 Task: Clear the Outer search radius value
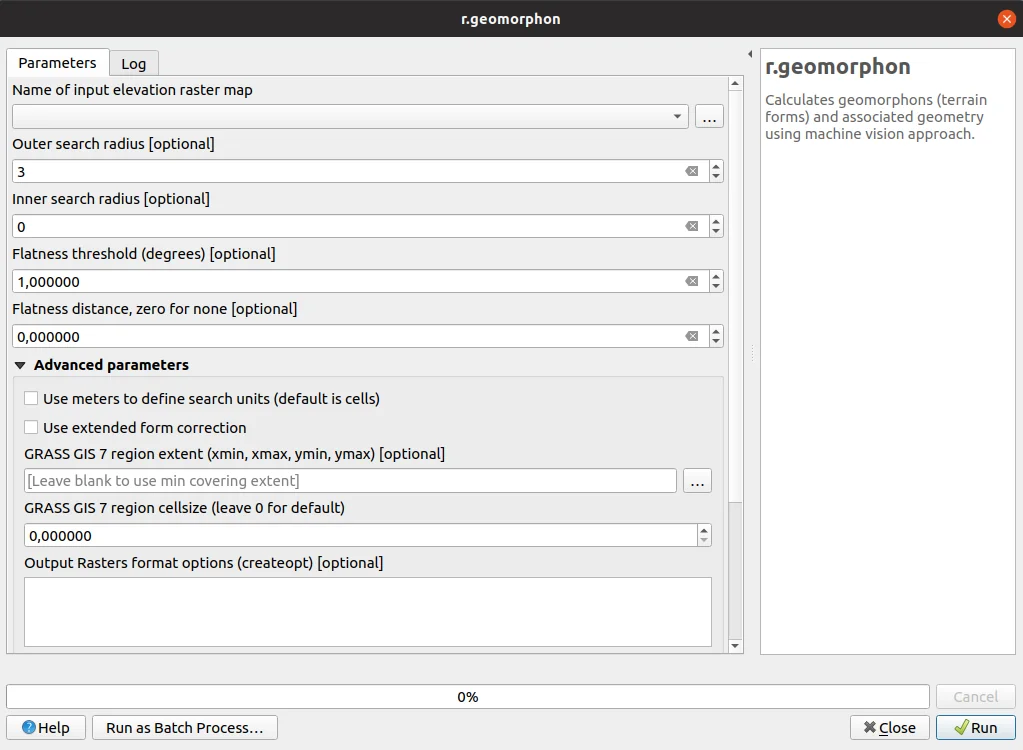tap(691, 172)
